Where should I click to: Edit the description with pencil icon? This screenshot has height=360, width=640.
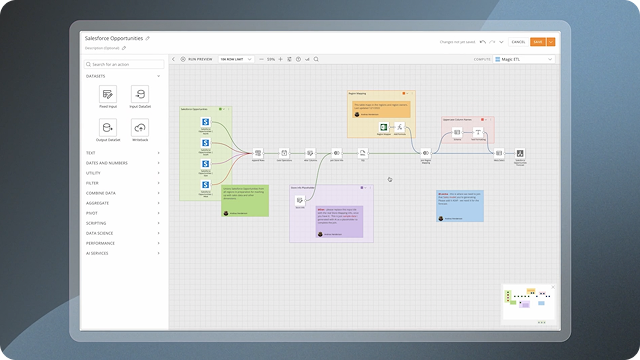coord(124,48)
